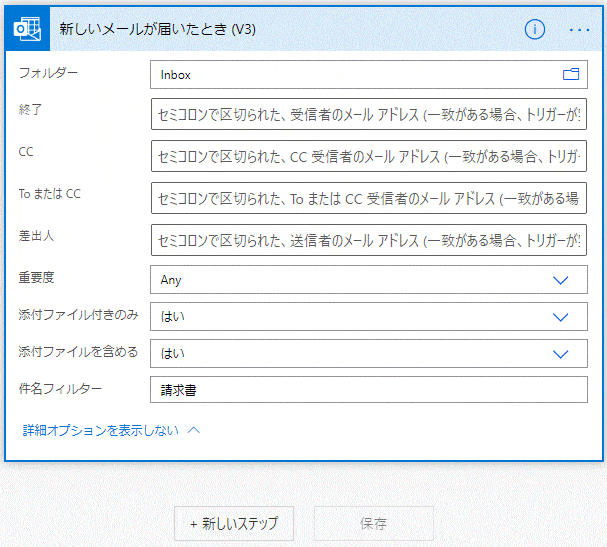The image size is (607, 547).
Task: Click the To または CC address field
Action: (x=368, y=198)
